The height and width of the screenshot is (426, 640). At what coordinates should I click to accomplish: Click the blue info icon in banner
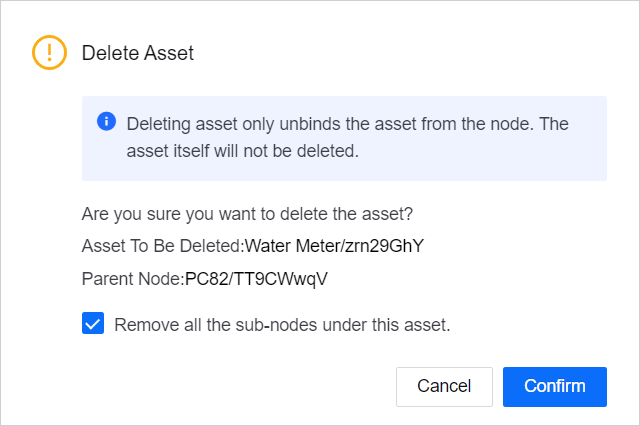click(x=106, y=122)
